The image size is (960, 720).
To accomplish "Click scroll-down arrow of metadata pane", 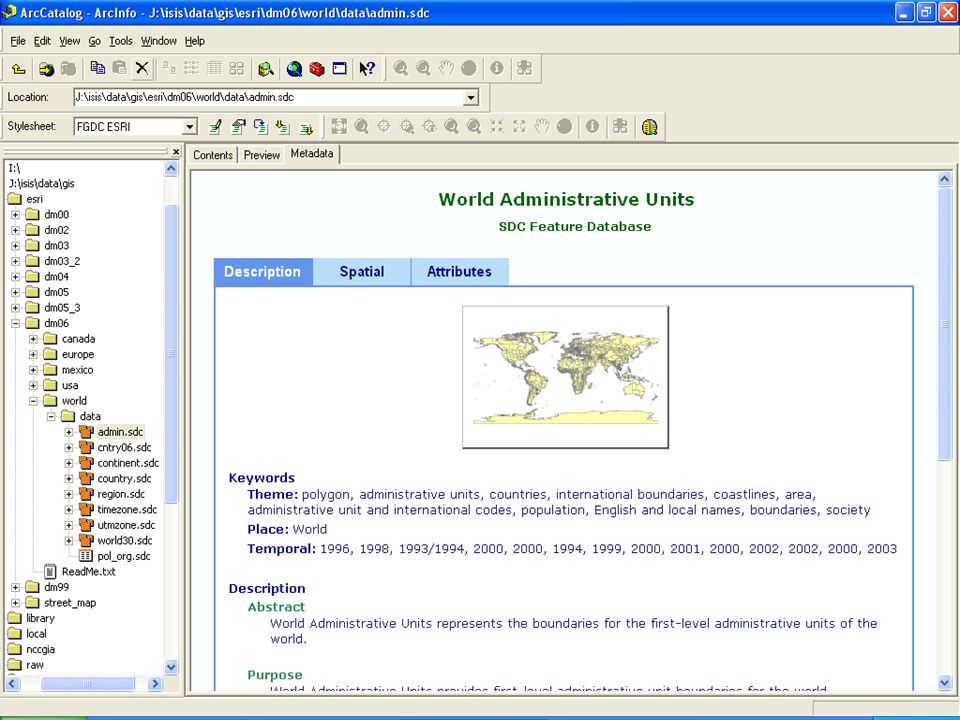I will point(945,683).
